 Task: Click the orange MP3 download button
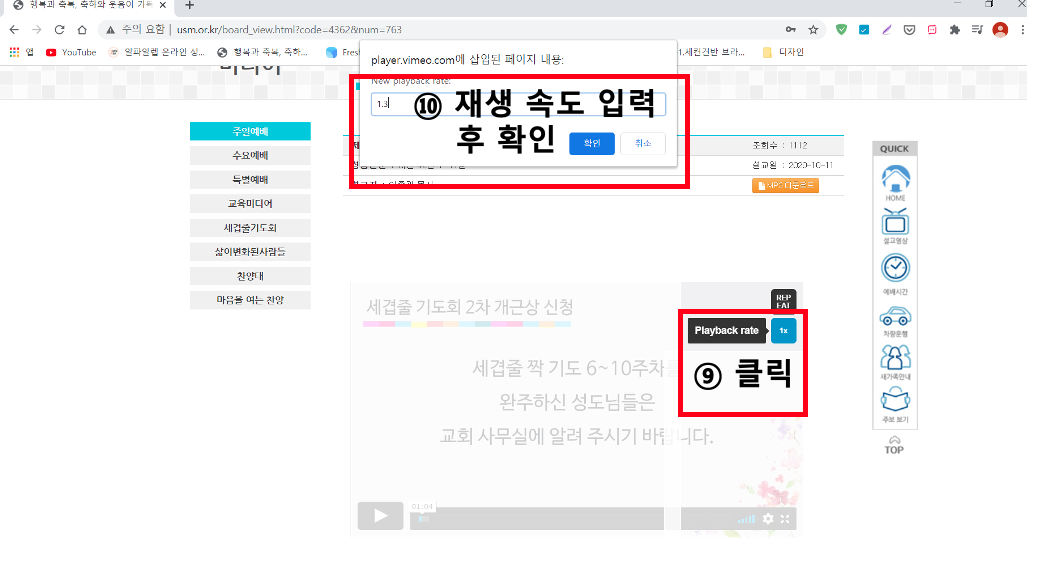(785, 186)
